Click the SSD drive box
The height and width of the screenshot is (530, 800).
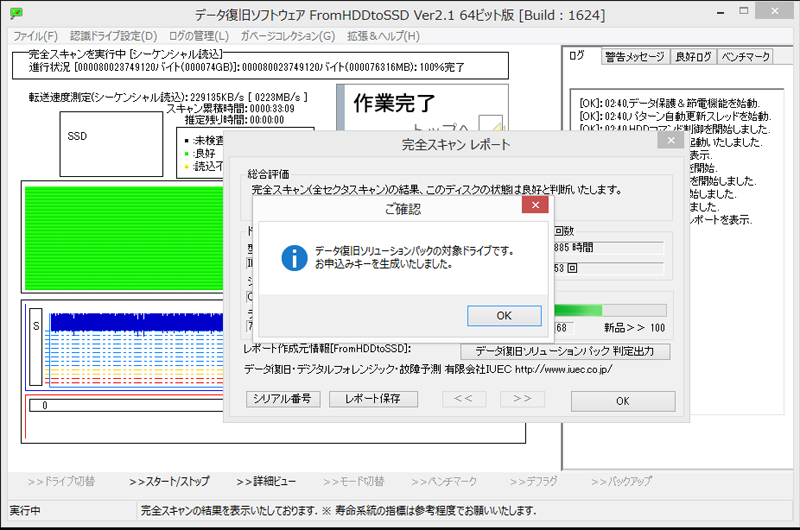pos(111,144)
